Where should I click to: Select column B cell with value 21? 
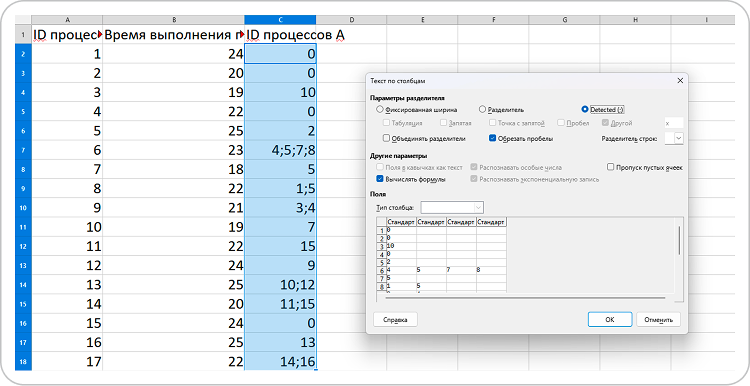coord(174,208)
